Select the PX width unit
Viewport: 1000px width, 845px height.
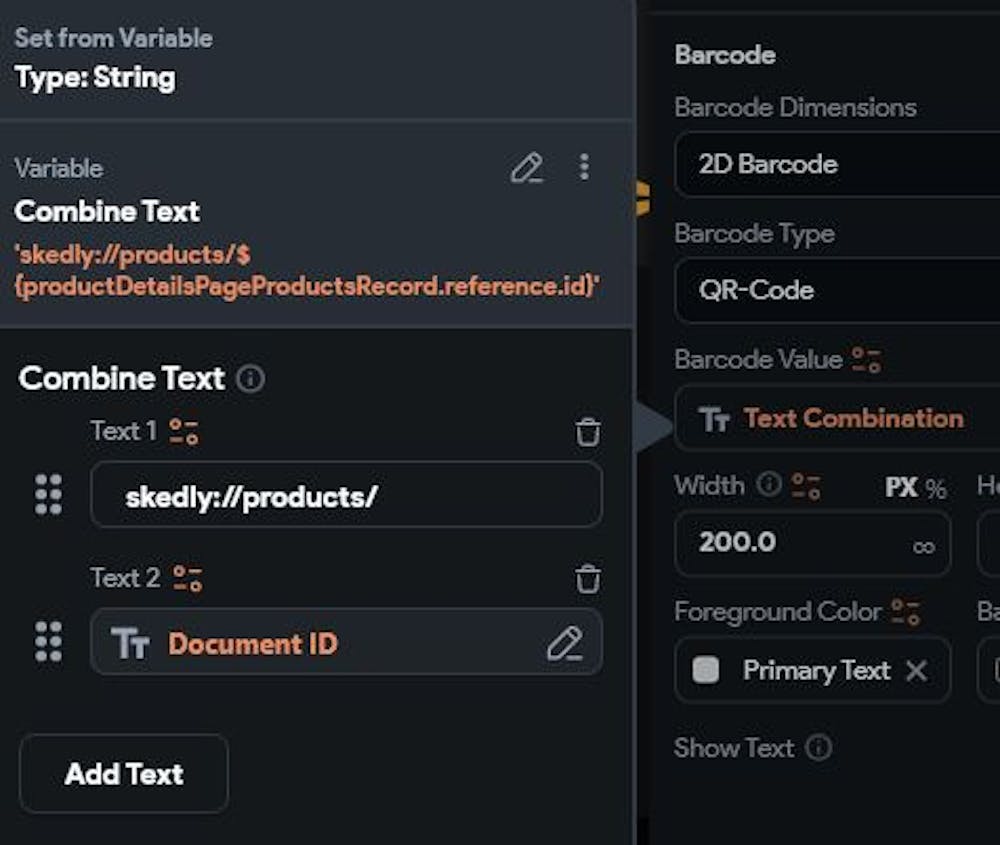tap(901, 488)
